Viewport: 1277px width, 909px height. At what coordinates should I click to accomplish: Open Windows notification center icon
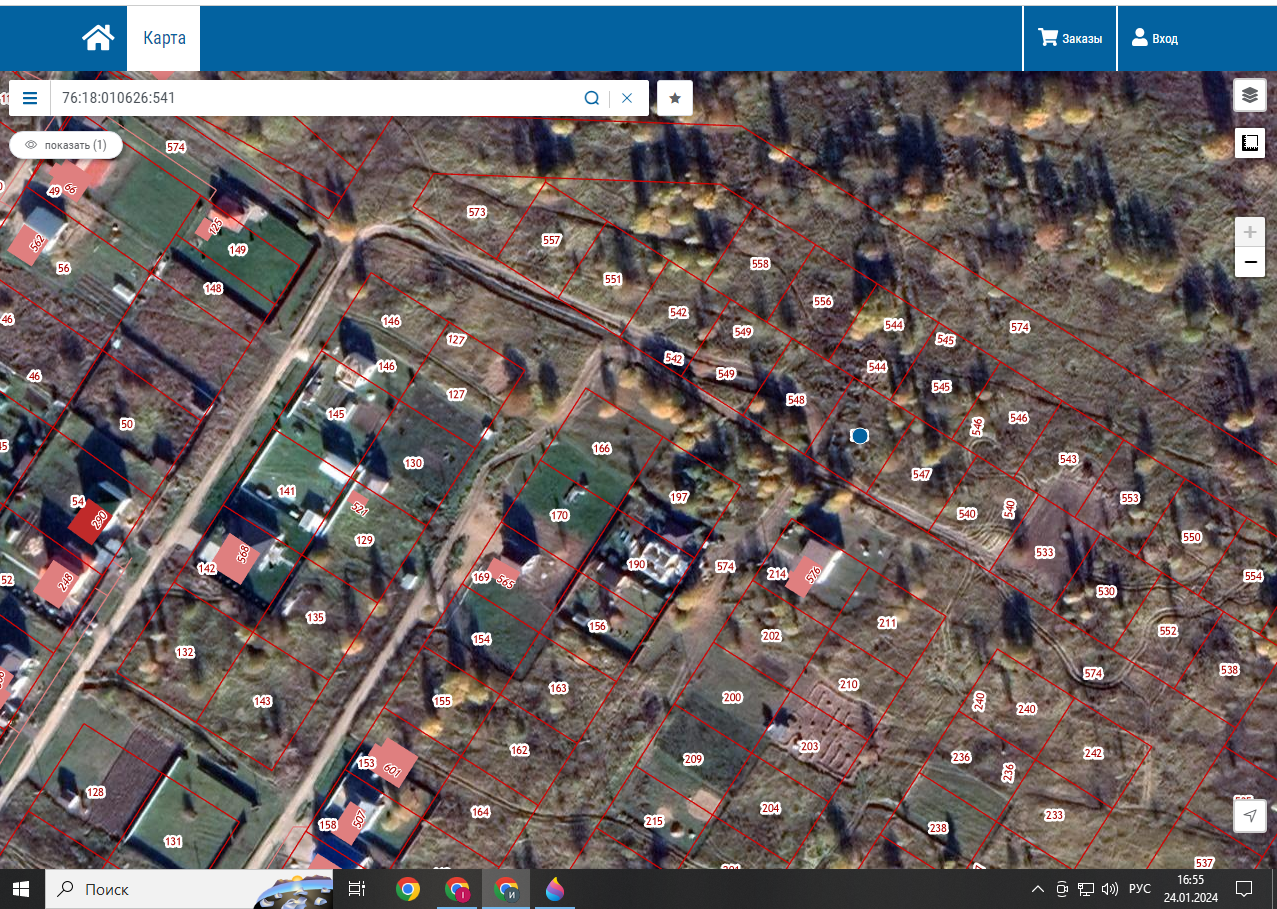coord(1244,888)
